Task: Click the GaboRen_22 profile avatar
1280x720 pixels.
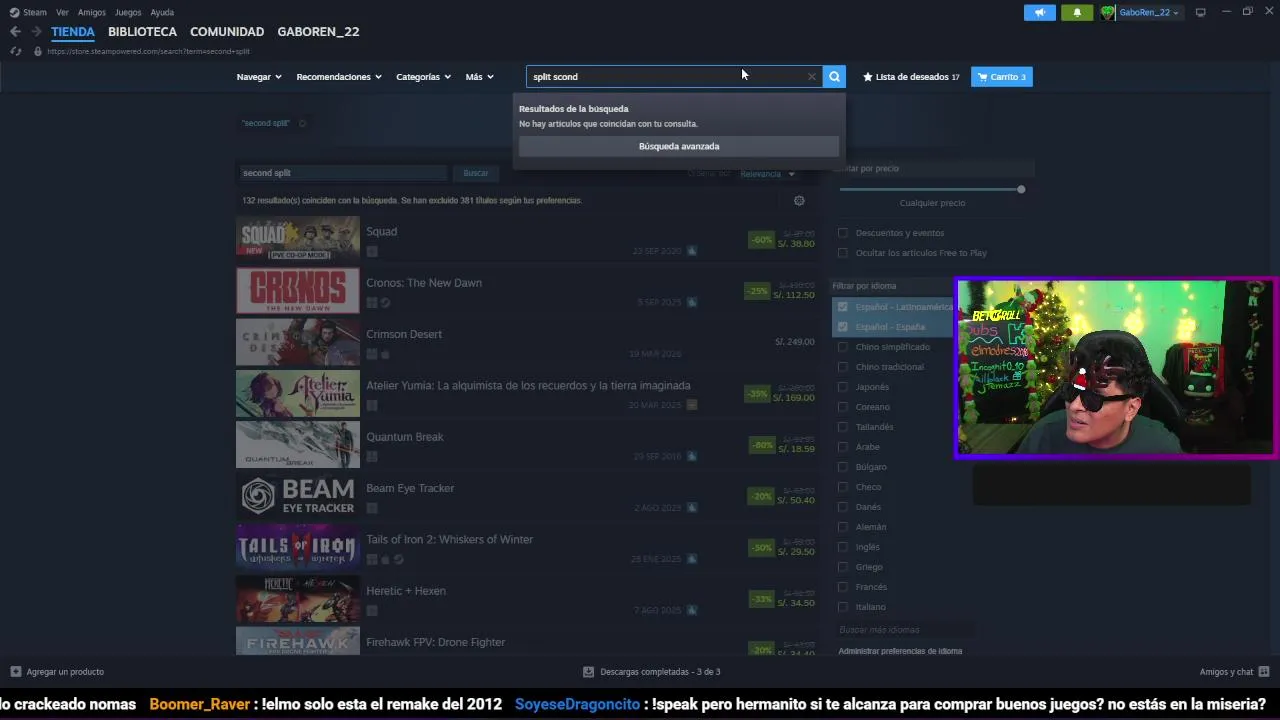Action: point(1108,12)
